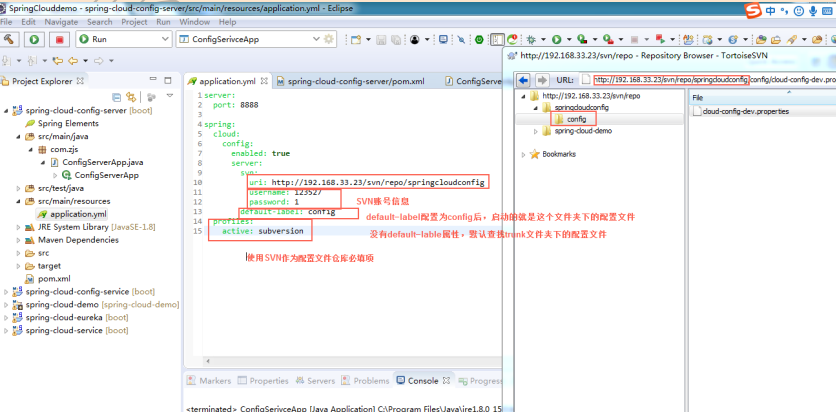The height and width of the screenshot is (412, 836).
Task: Click the New wizard toolbar icon
Action: pos(356,39)
